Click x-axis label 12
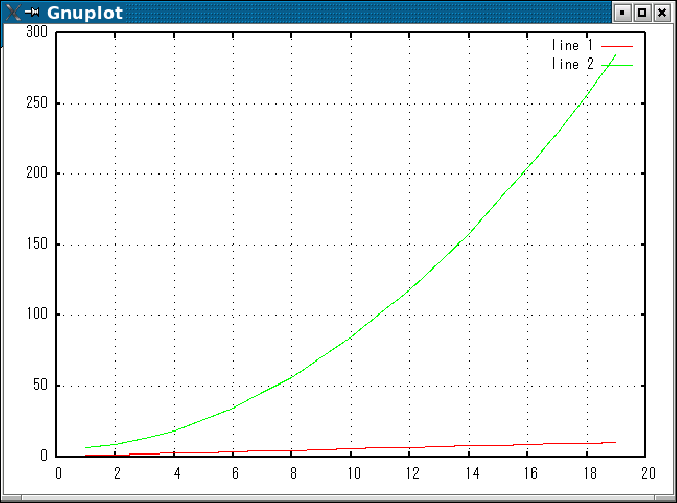Screen dimensions: 677x503 click(x=412, y=473)
